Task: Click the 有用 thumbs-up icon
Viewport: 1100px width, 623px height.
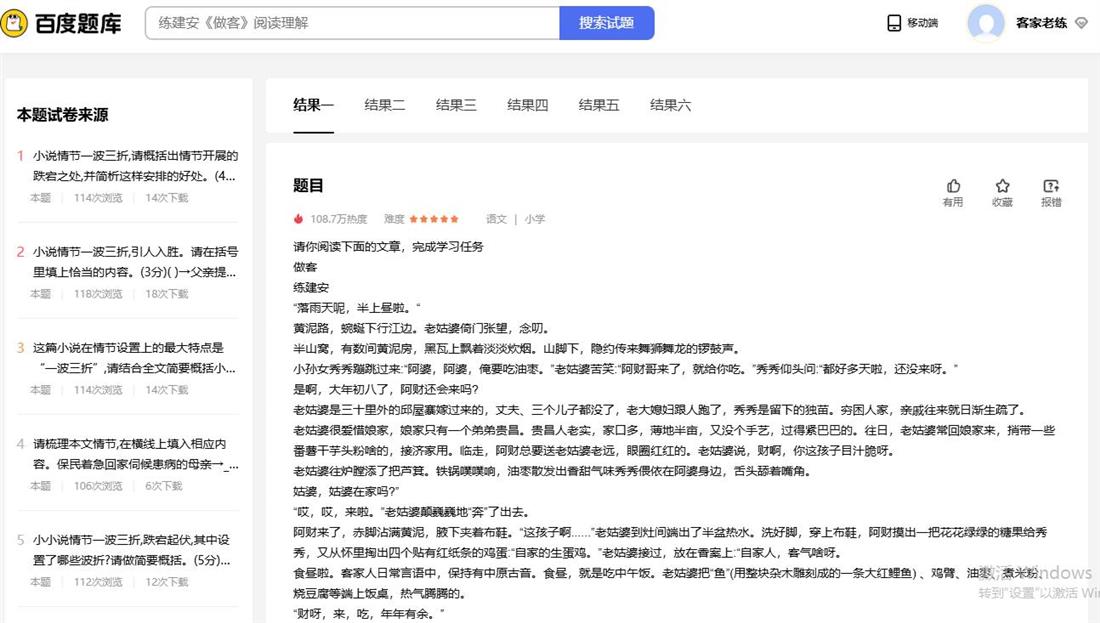Action: (953, 186)
